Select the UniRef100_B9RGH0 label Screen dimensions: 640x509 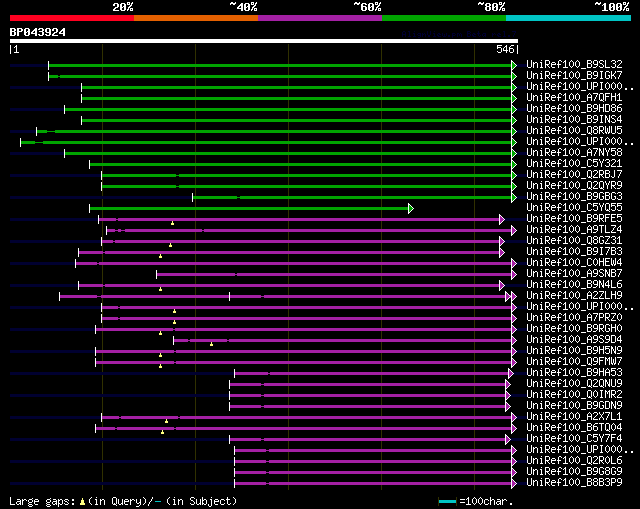point(574,329)
